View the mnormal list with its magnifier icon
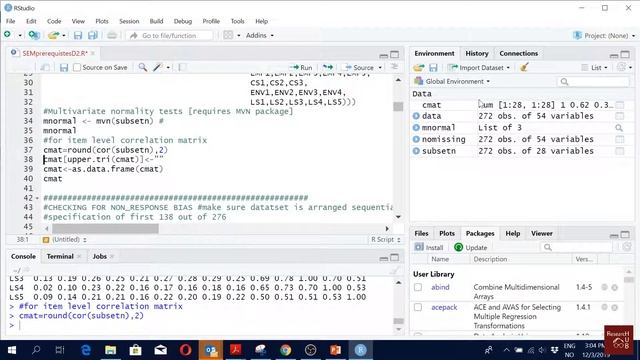Screen dimensions: 640x360 coord(619,128)
